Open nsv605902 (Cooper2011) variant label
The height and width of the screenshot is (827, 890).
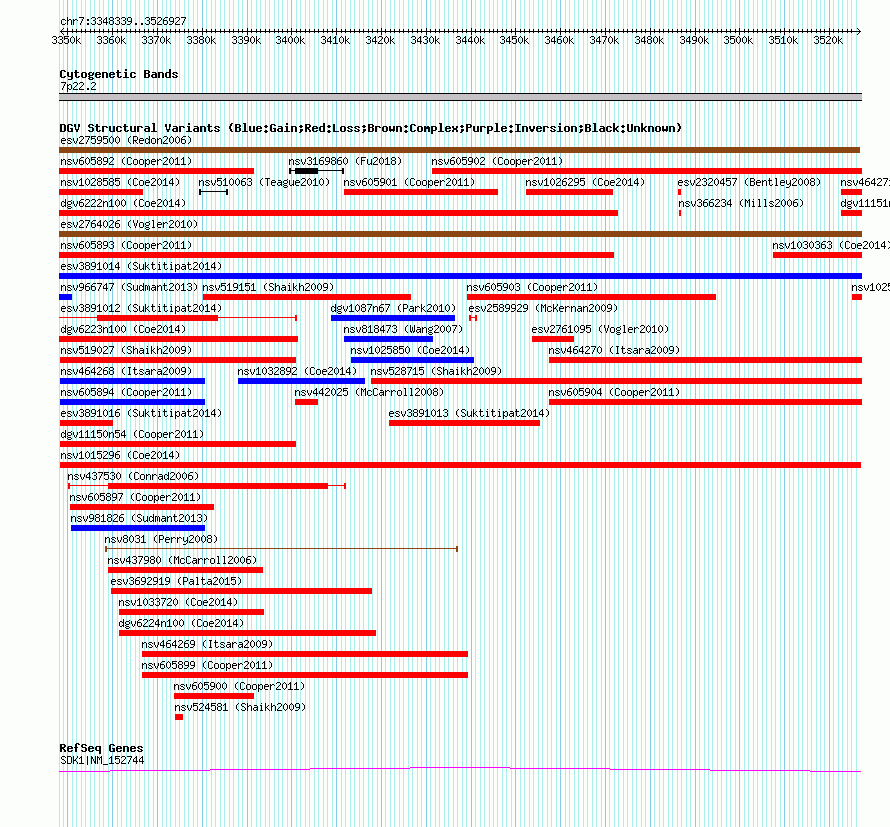[x=497, y=161]
